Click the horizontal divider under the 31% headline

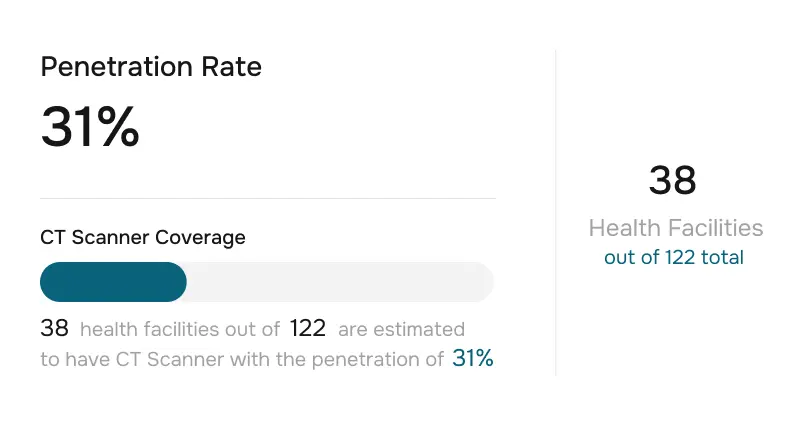[268, 198]
